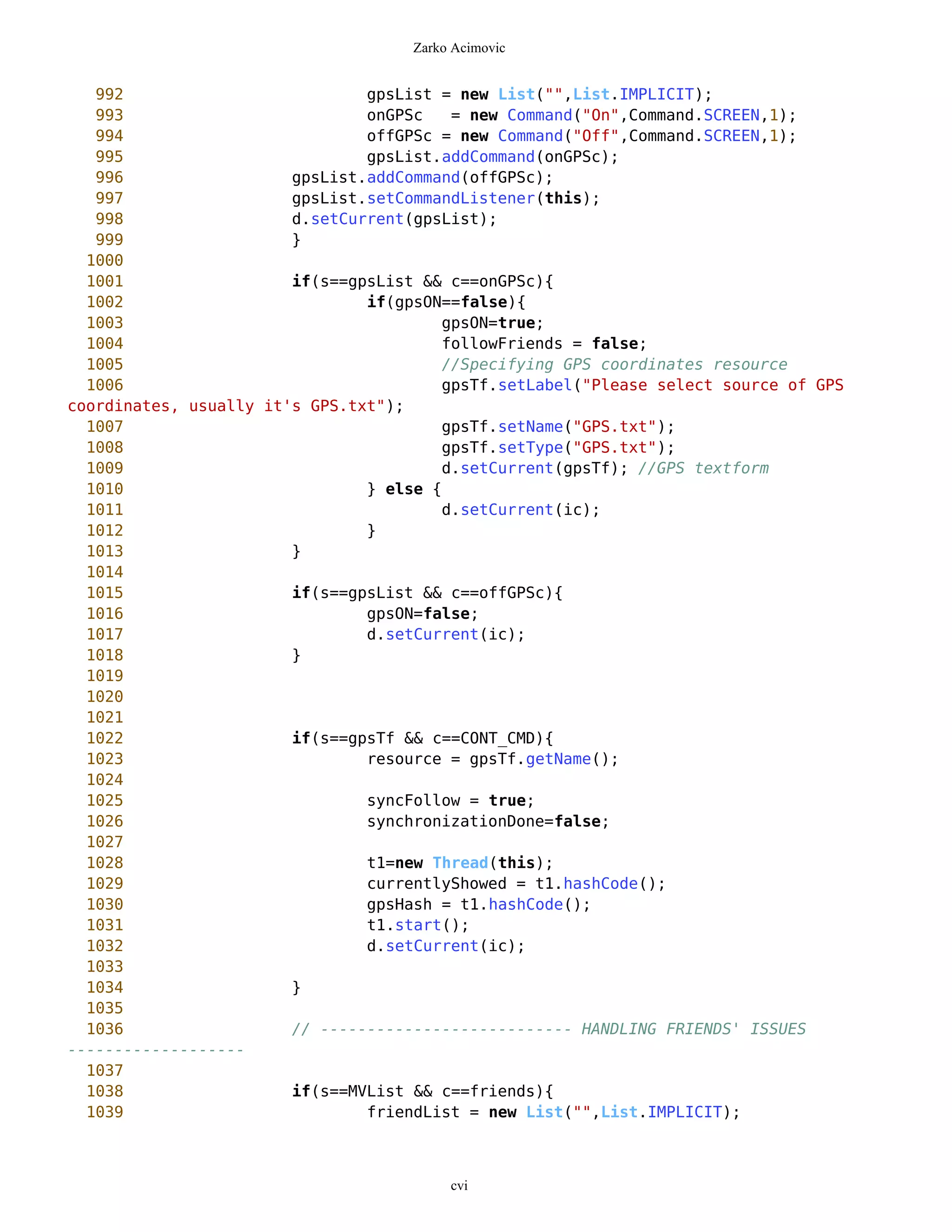This screenshot has width=952, height=1232.
Task: Click the synchronizationDone=false statement
Action: [487, 821]
